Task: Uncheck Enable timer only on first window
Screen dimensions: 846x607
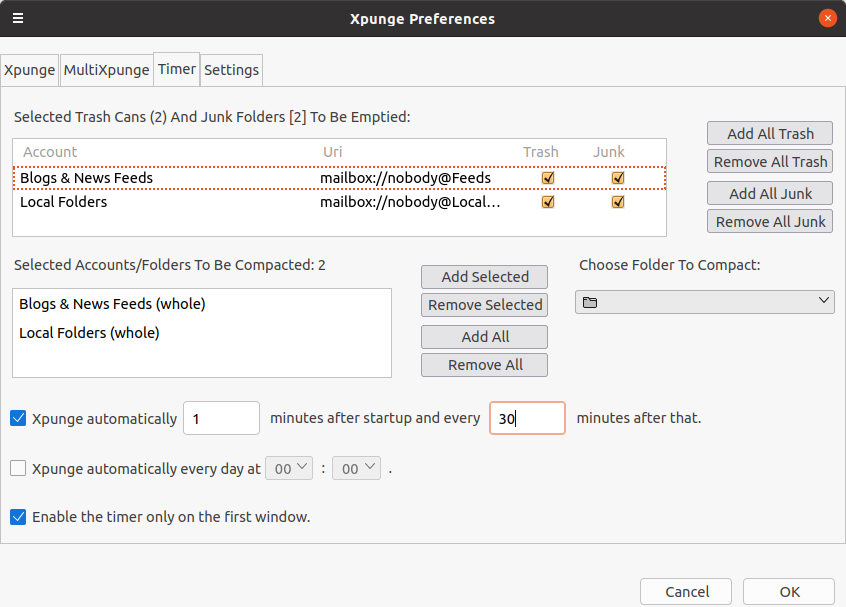Action: coord(18,517)
